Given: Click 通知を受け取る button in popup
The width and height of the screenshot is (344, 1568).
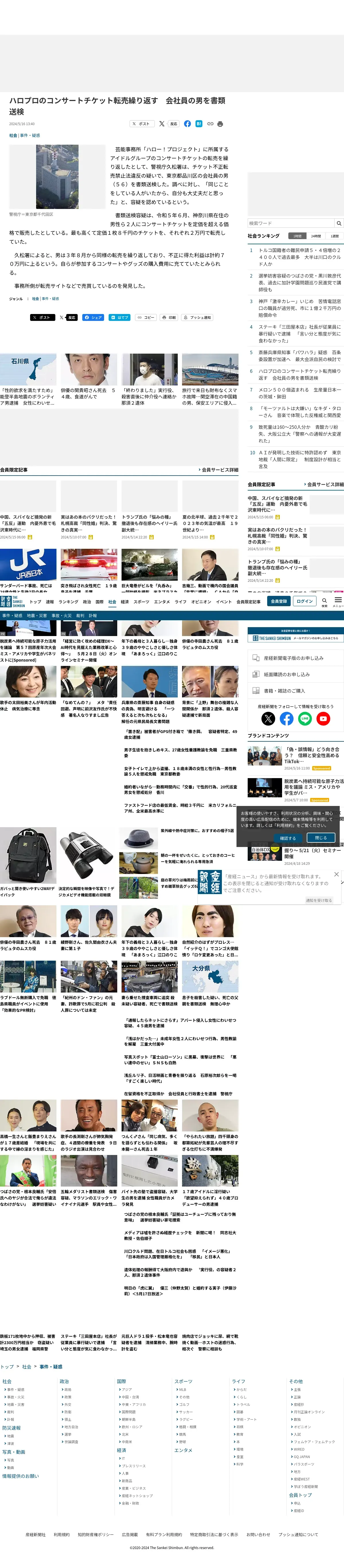Looking at the screenshot, I should pos(319,900).
